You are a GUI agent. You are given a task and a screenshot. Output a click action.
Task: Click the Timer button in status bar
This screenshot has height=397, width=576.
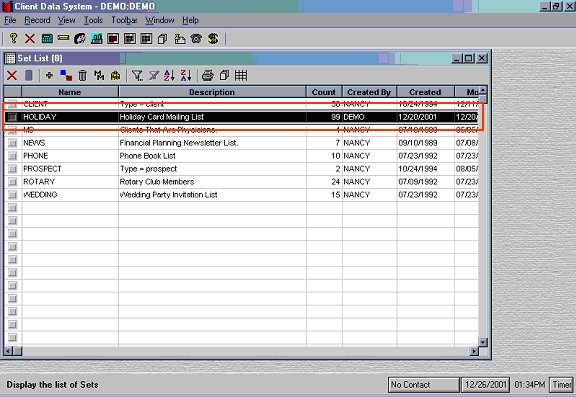pos(561,385)
